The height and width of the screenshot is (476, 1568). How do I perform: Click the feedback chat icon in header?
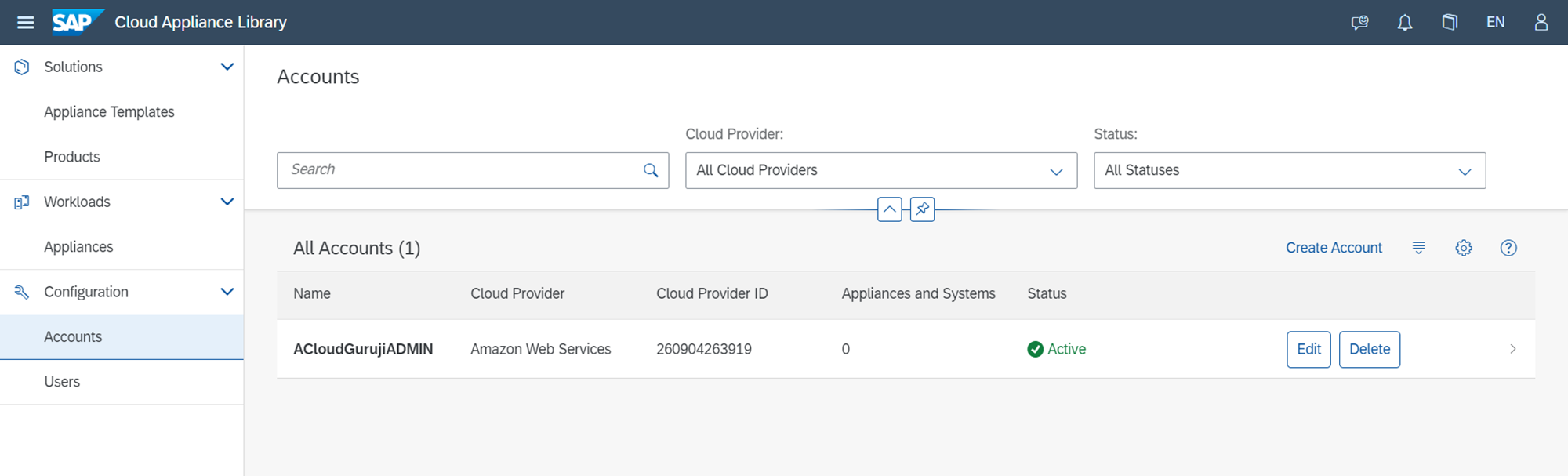point(1359,22)
